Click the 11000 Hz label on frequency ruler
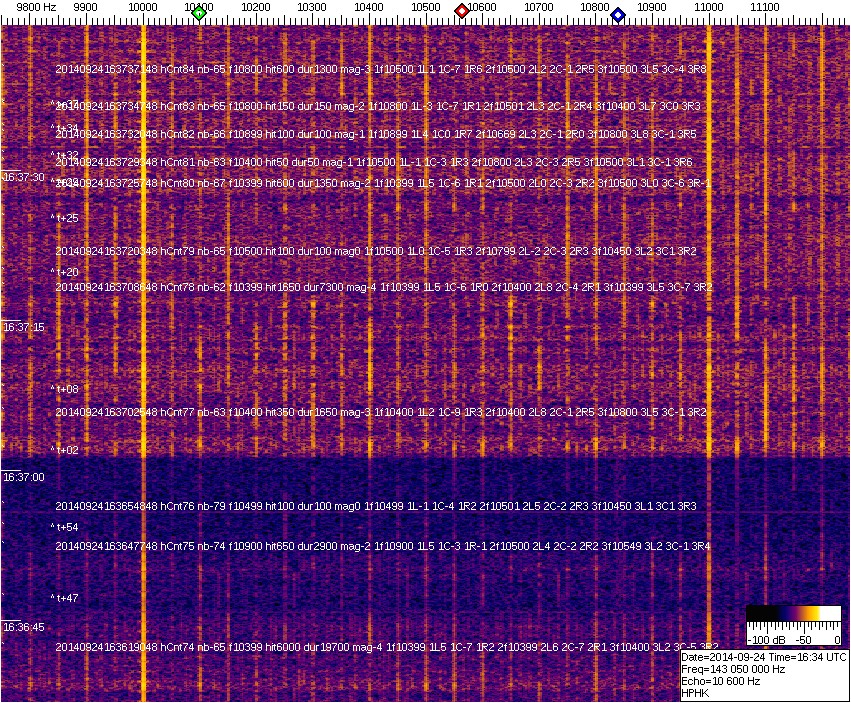 click(709, 7)
